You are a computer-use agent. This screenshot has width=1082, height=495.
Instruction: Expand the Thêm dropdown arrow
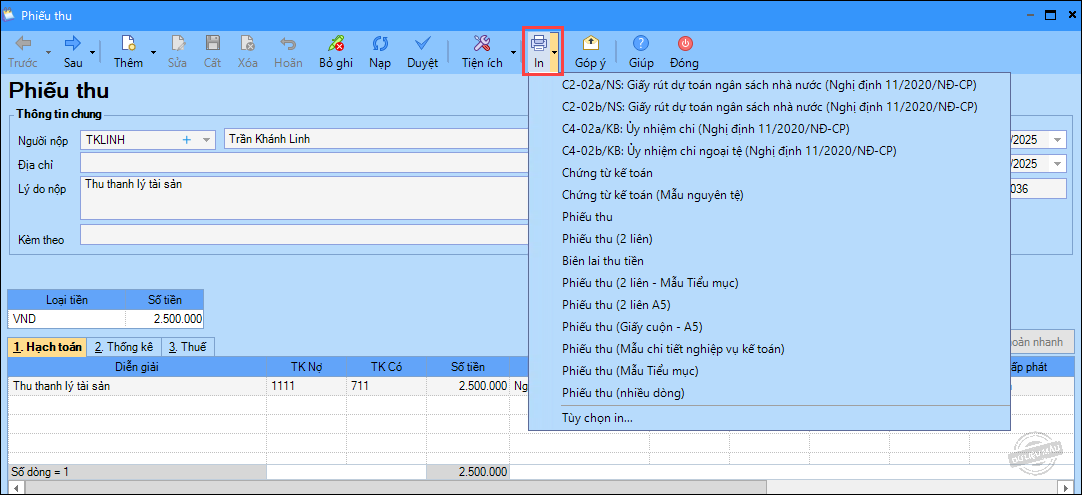point(153,52)
